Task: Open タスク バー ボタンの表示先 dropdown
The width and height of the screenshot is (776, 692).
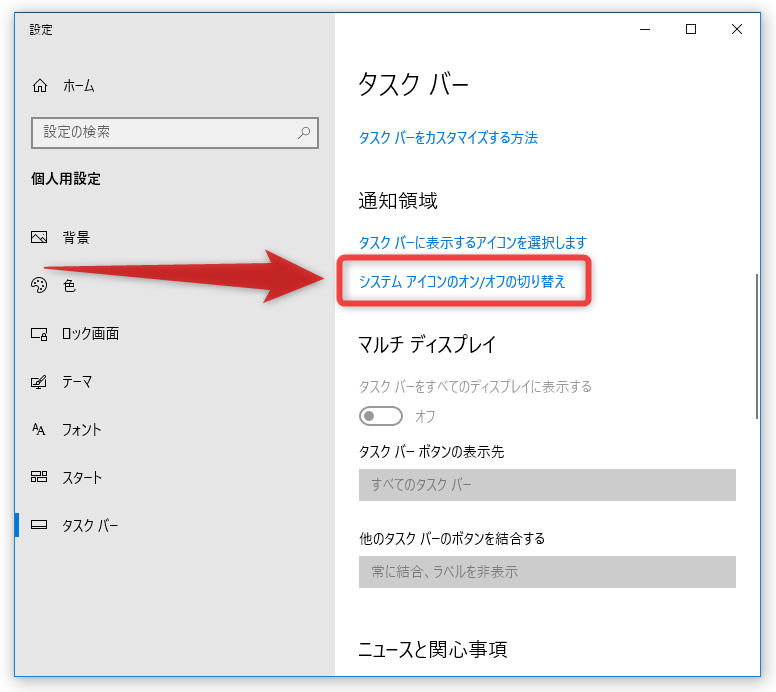Action: (547, 485)
